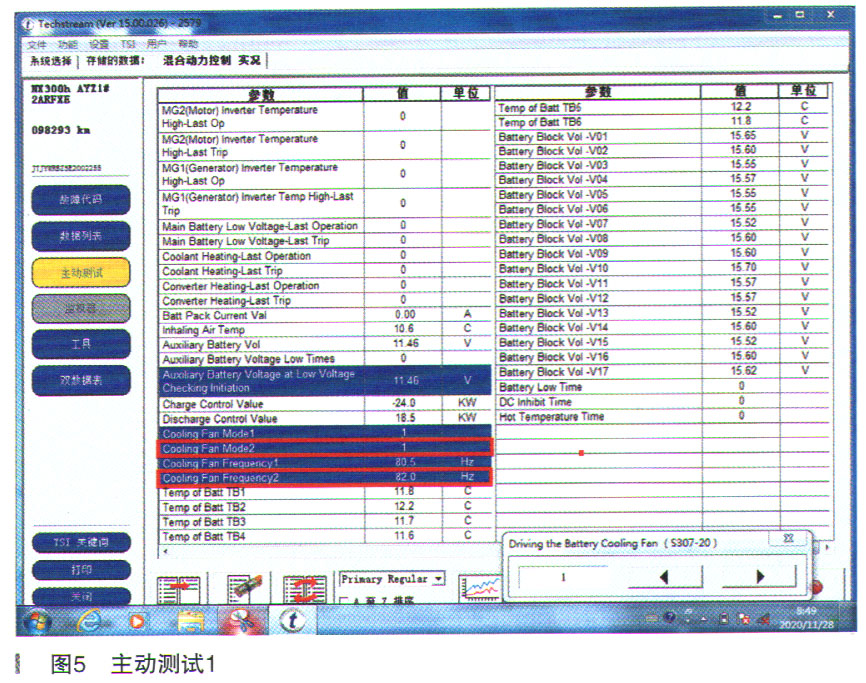Select the Auxiliary Battery Vol row
The width and height of the screenshot is (866, 683).
pyautogui.click(x=325, y=344)
